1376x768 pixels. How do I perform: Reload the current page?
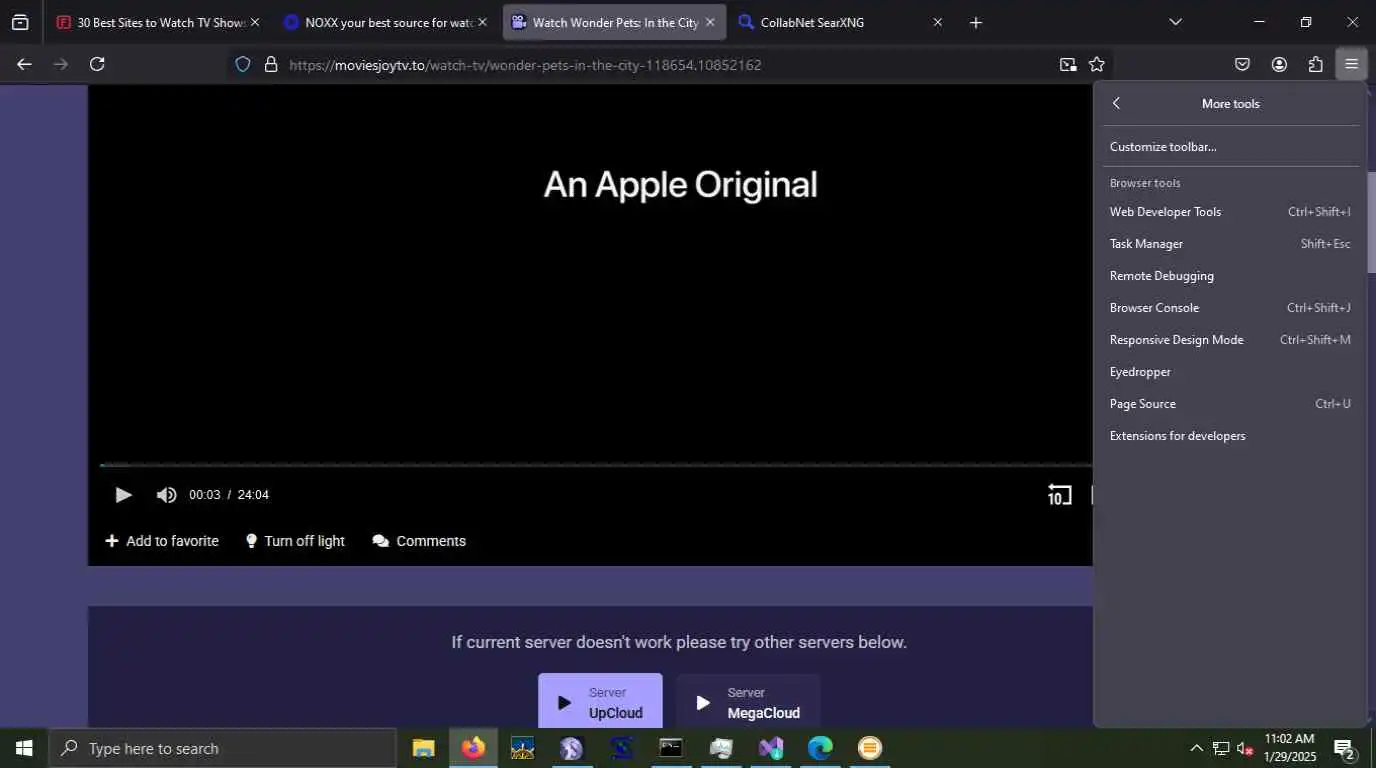coord(97,64)
